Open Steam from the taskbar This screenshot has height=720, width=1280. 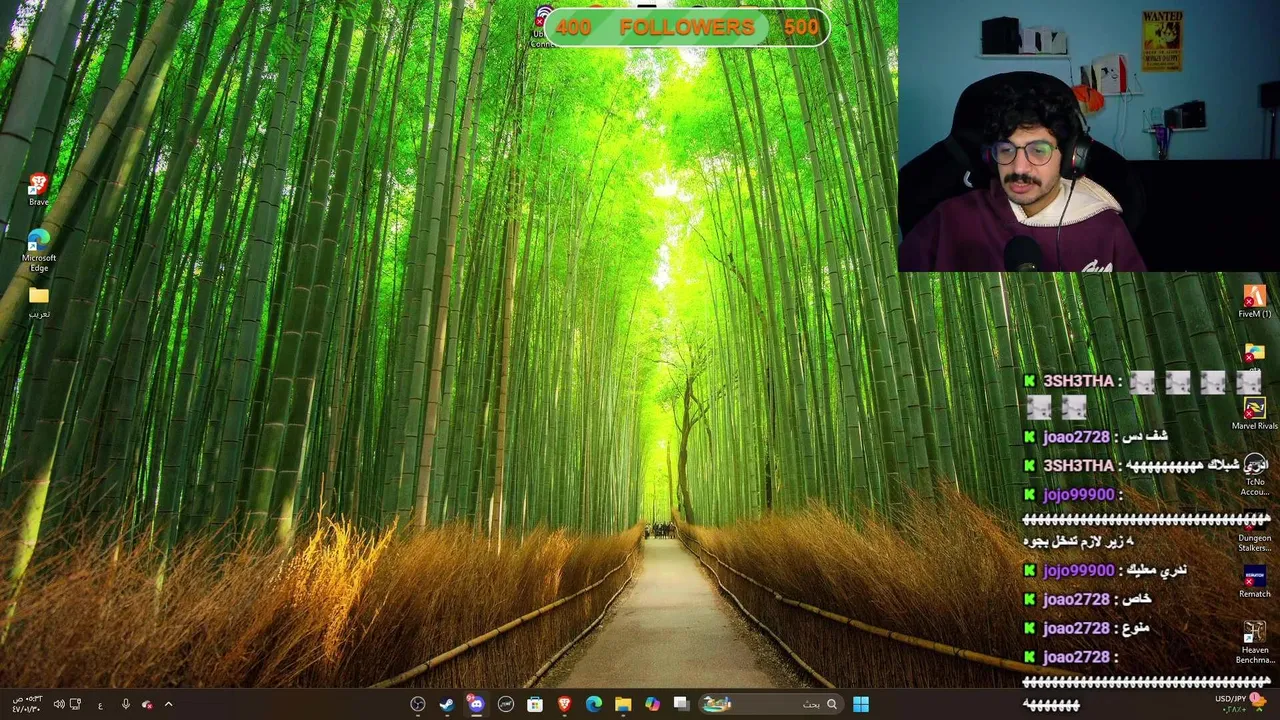tap(447, 704)
